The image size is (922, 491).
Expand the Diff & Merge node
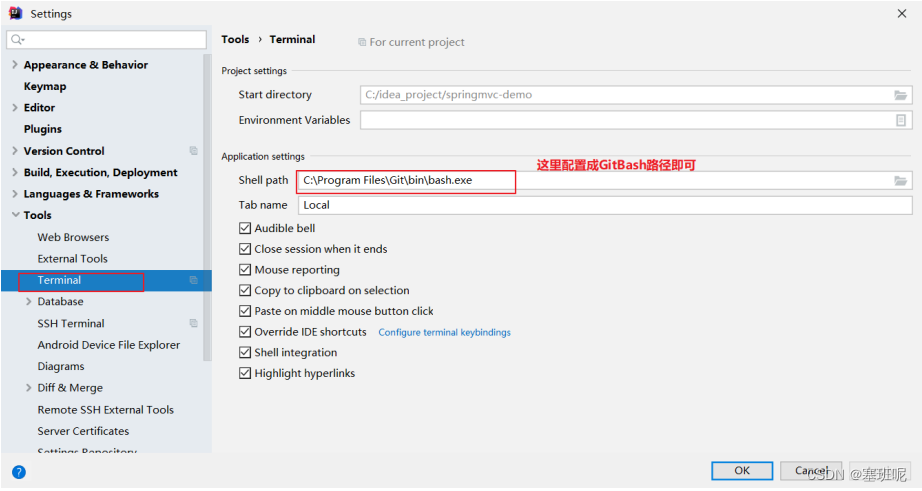pyautogui.click(x=28, y=388)
